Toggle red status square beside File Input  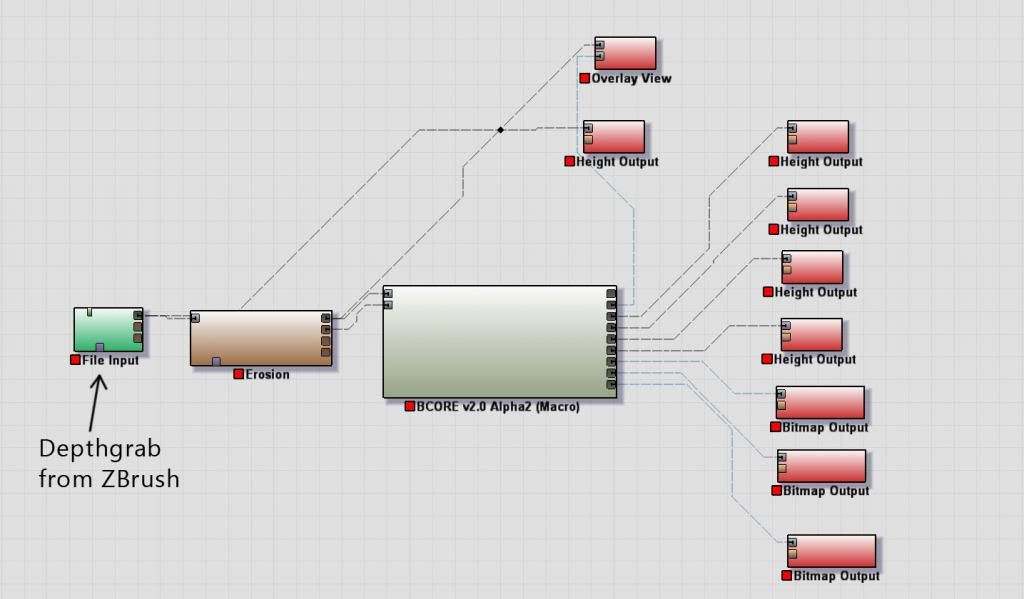pyautogui.click(x=75, y=360)
